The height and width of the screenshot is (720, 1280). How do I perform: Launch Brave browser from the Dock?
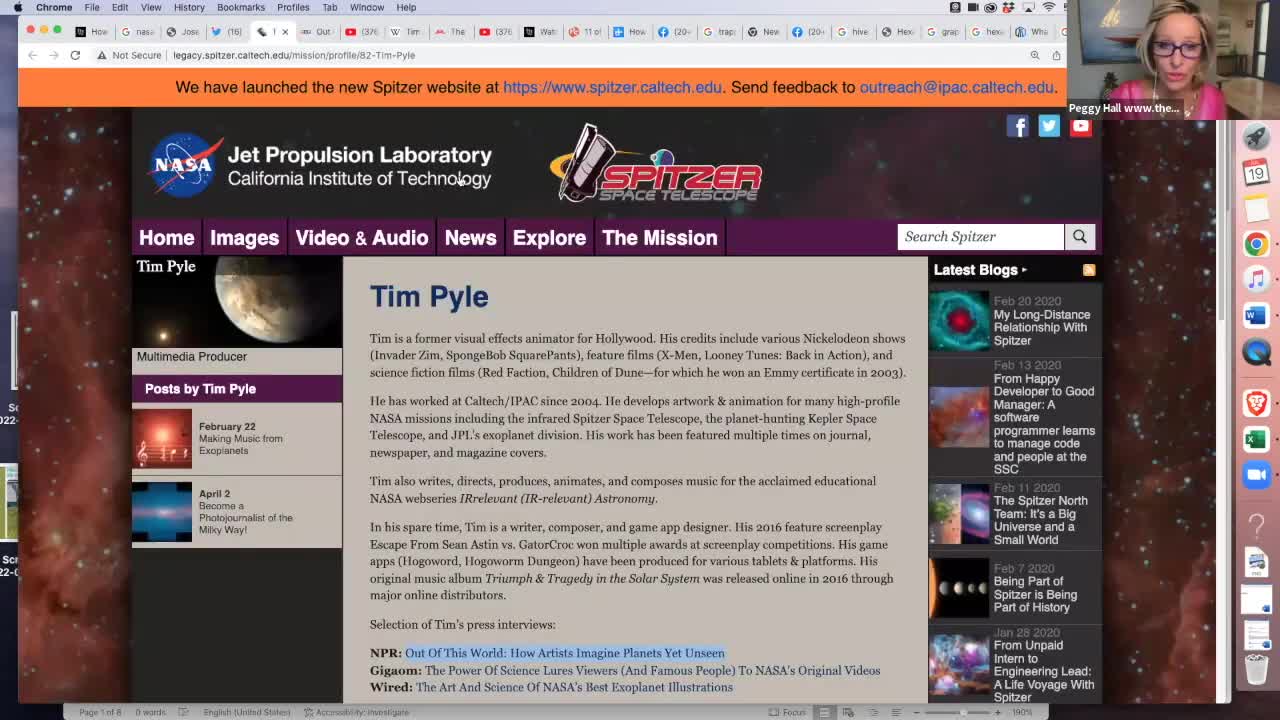point(1256,403)
